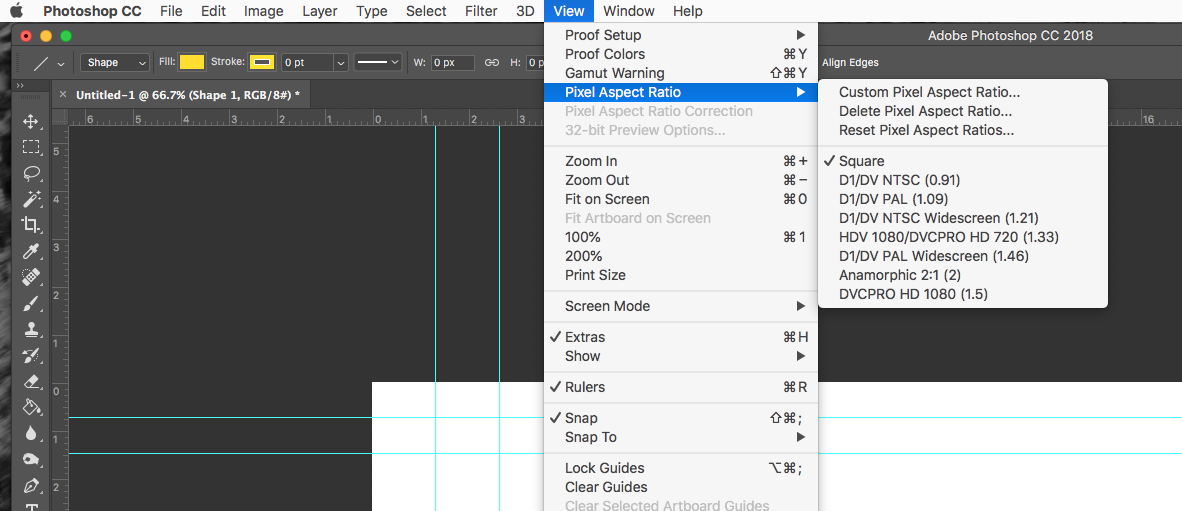The image size is (1182, 511).
Task: Select the Move tool
Action: (x=31, y=121)
